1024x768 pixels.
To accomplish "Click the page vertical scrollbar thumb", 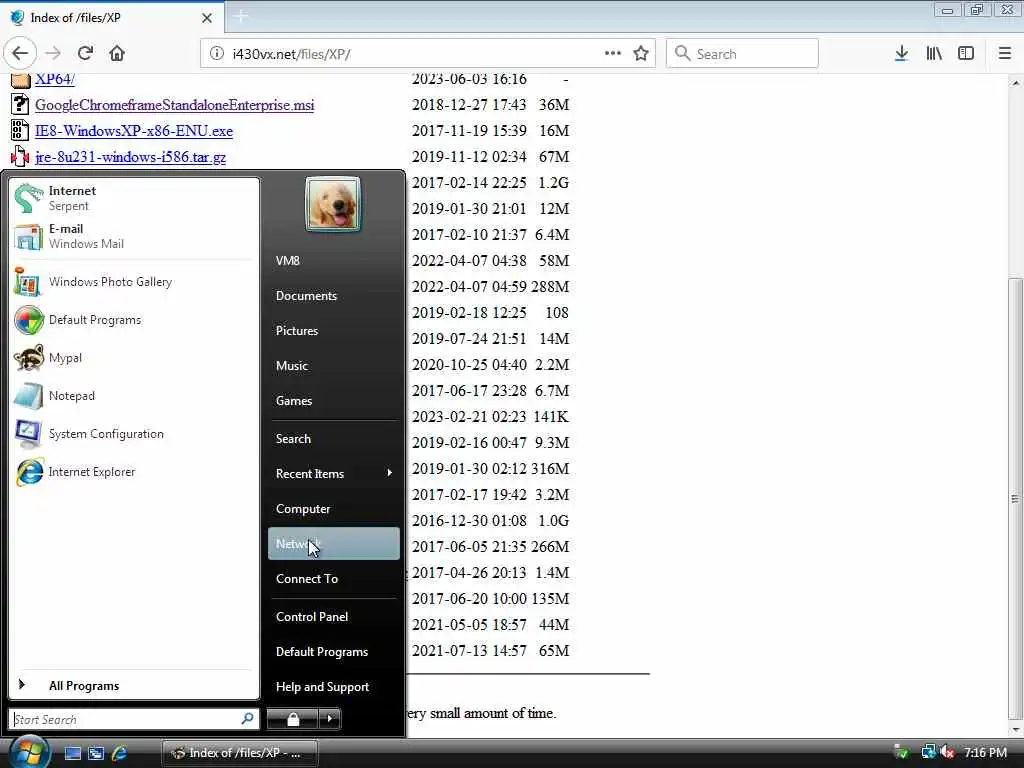I will [1015, 498].
